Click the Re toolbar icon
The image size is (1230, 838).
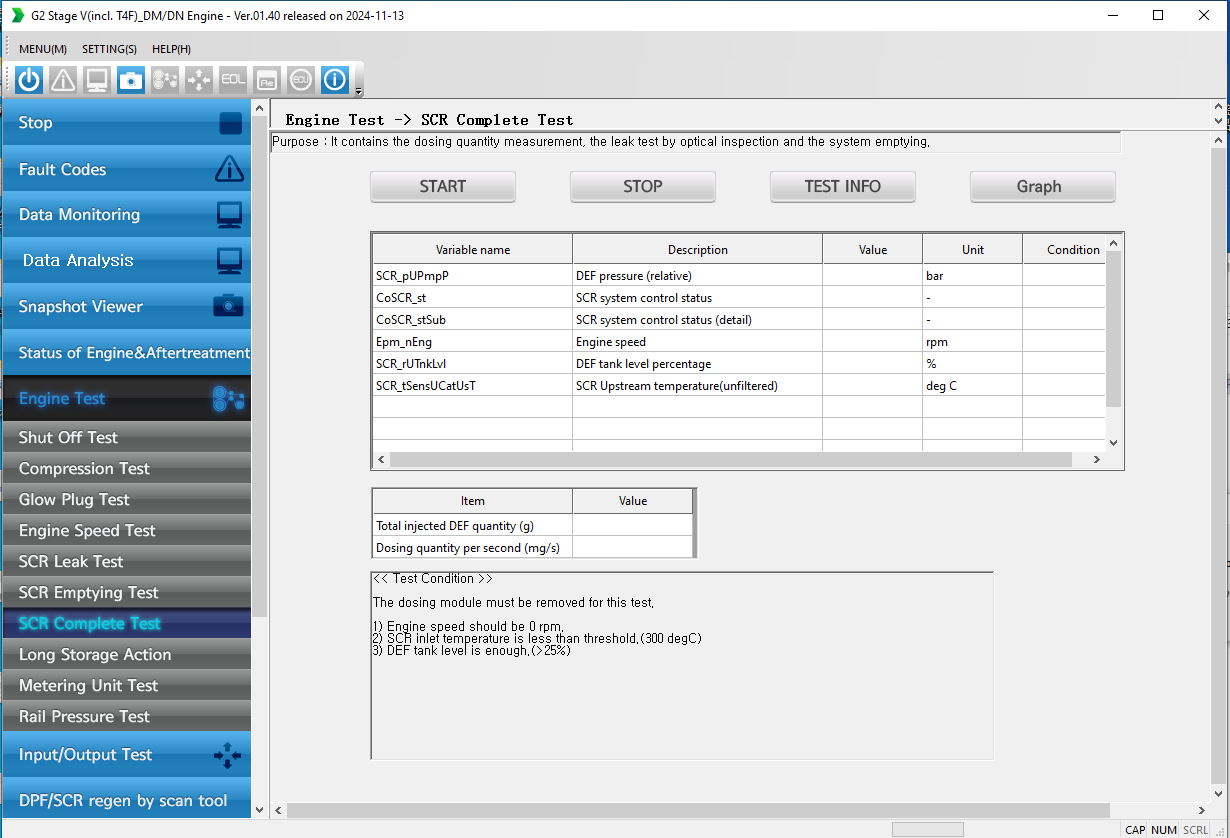[x=267, y=80]
